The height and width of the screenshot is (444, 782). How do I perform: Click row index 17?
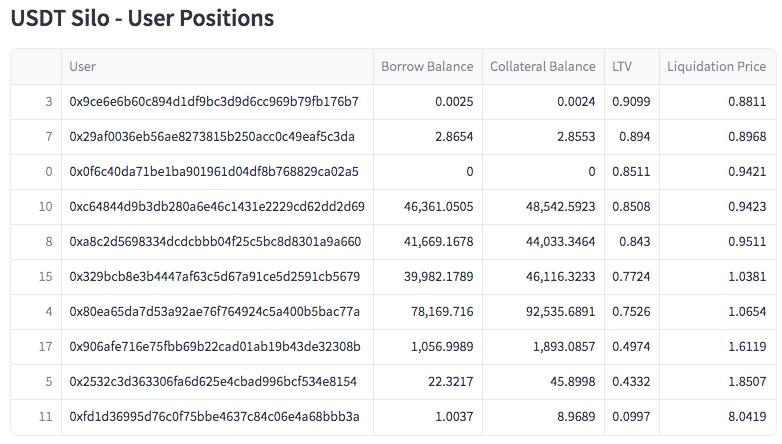click(x=46, y=347)
